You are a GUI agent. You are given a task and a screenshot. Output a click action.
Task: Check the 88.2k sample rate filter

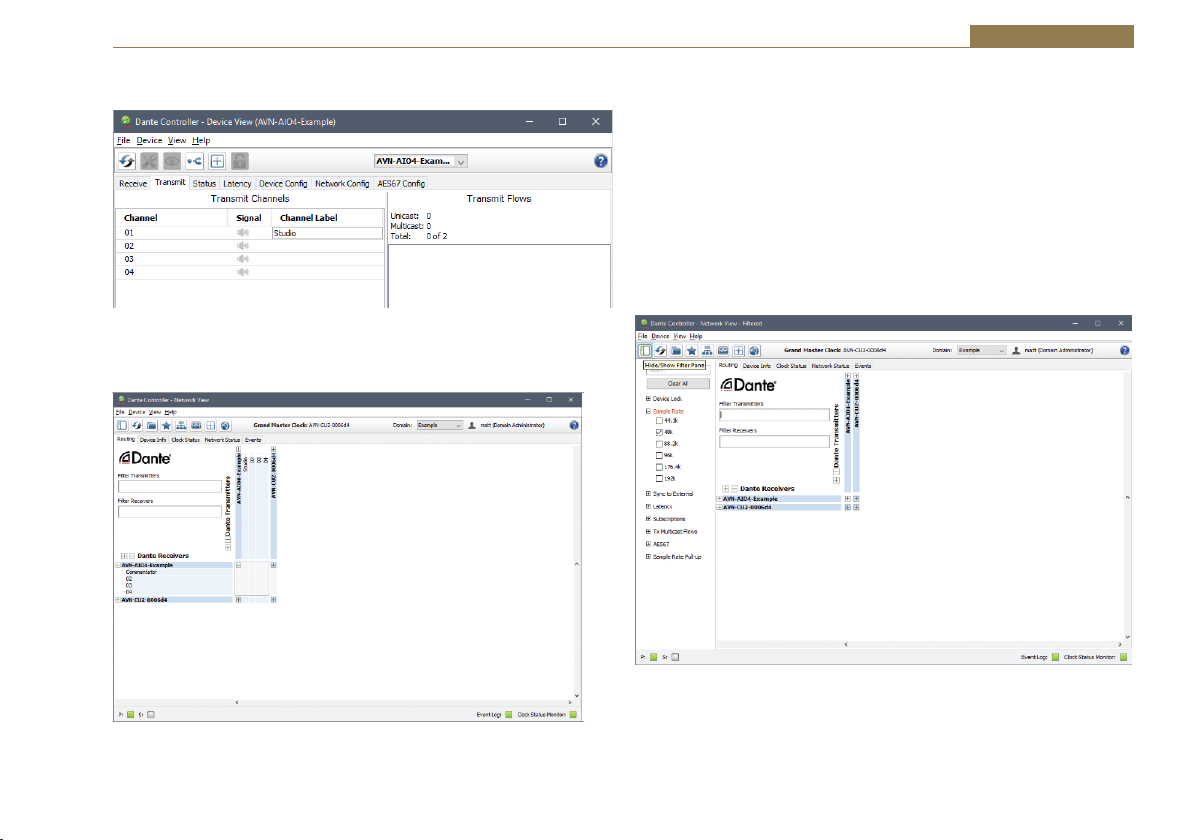[x=659, y=444]
